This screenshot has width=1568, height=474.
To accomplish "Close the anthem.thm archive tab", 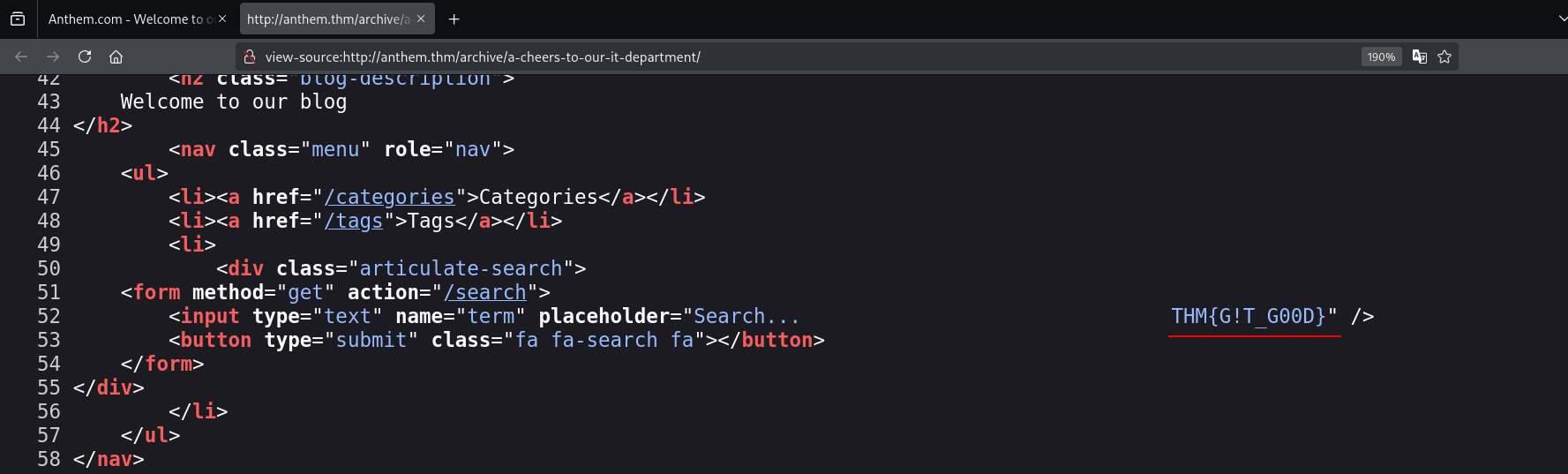I will [421, 19].
